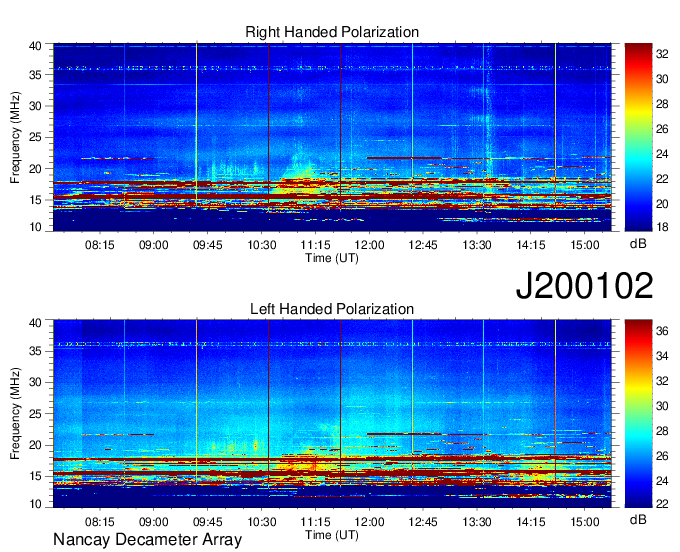Screen dimensions: 680x552
Task: Click the 40 MHz tick of the Right Handed plot
Action: coord(35,46)
